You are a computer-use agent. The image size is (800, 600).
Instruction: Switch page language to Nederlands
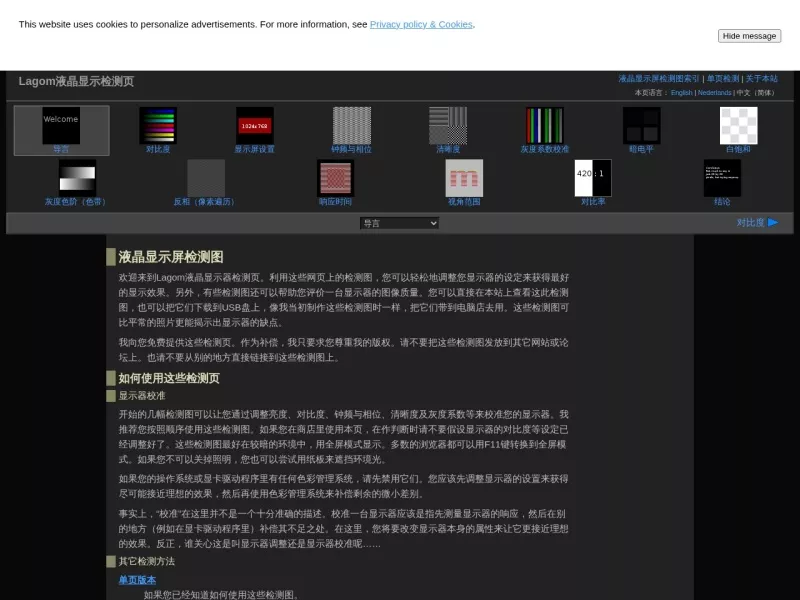click(714, 93)
